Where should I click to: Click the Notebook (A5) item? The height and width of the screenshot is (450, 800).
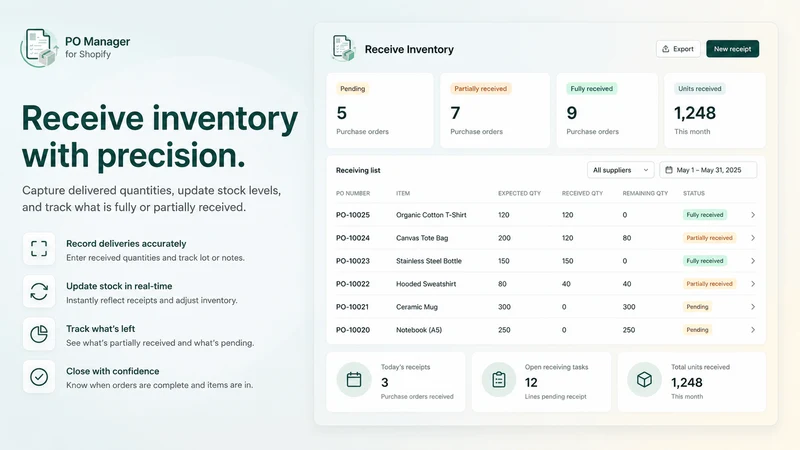419,330
